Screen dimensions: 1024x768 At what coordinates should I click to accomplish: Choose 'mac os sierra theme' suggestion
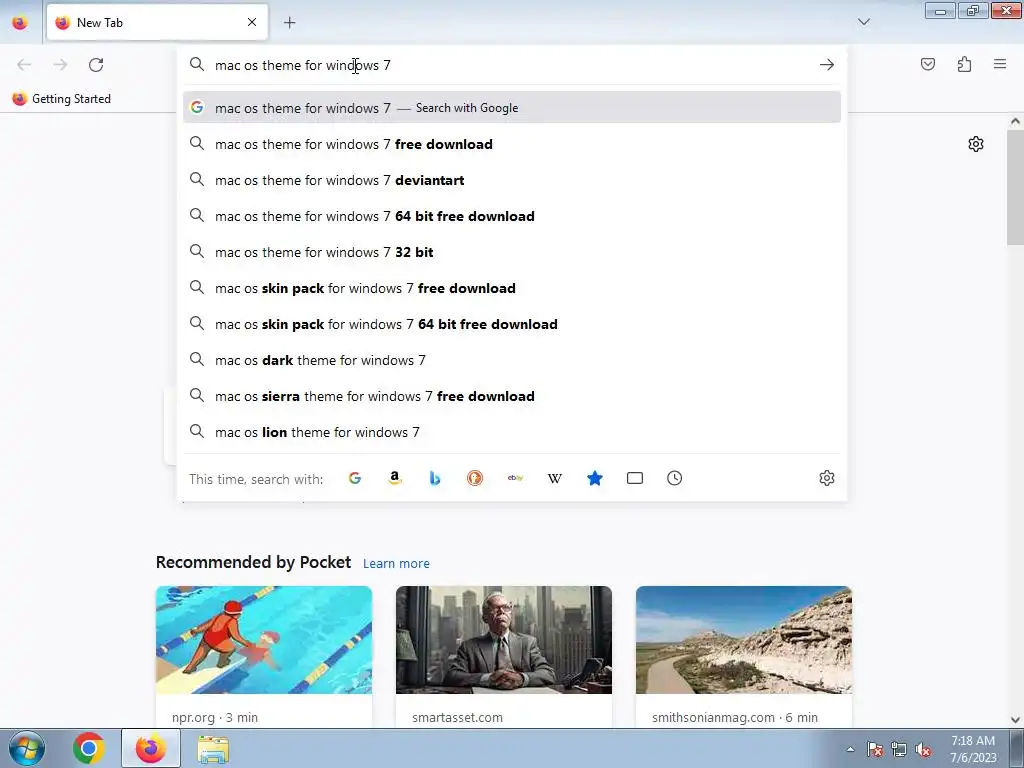point(512,396)
